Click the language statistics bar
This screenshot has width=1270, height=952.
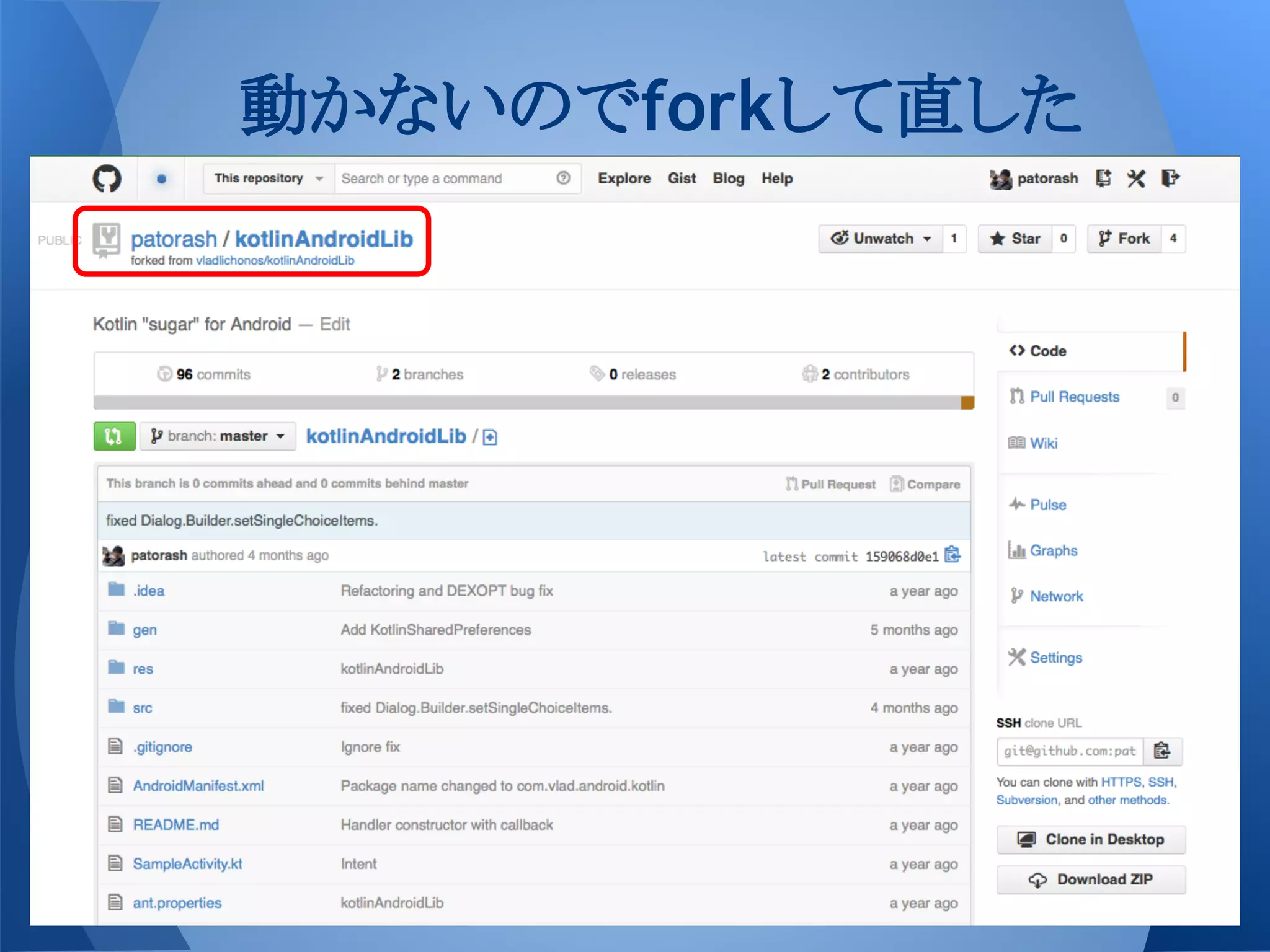(x=534, y=403)
